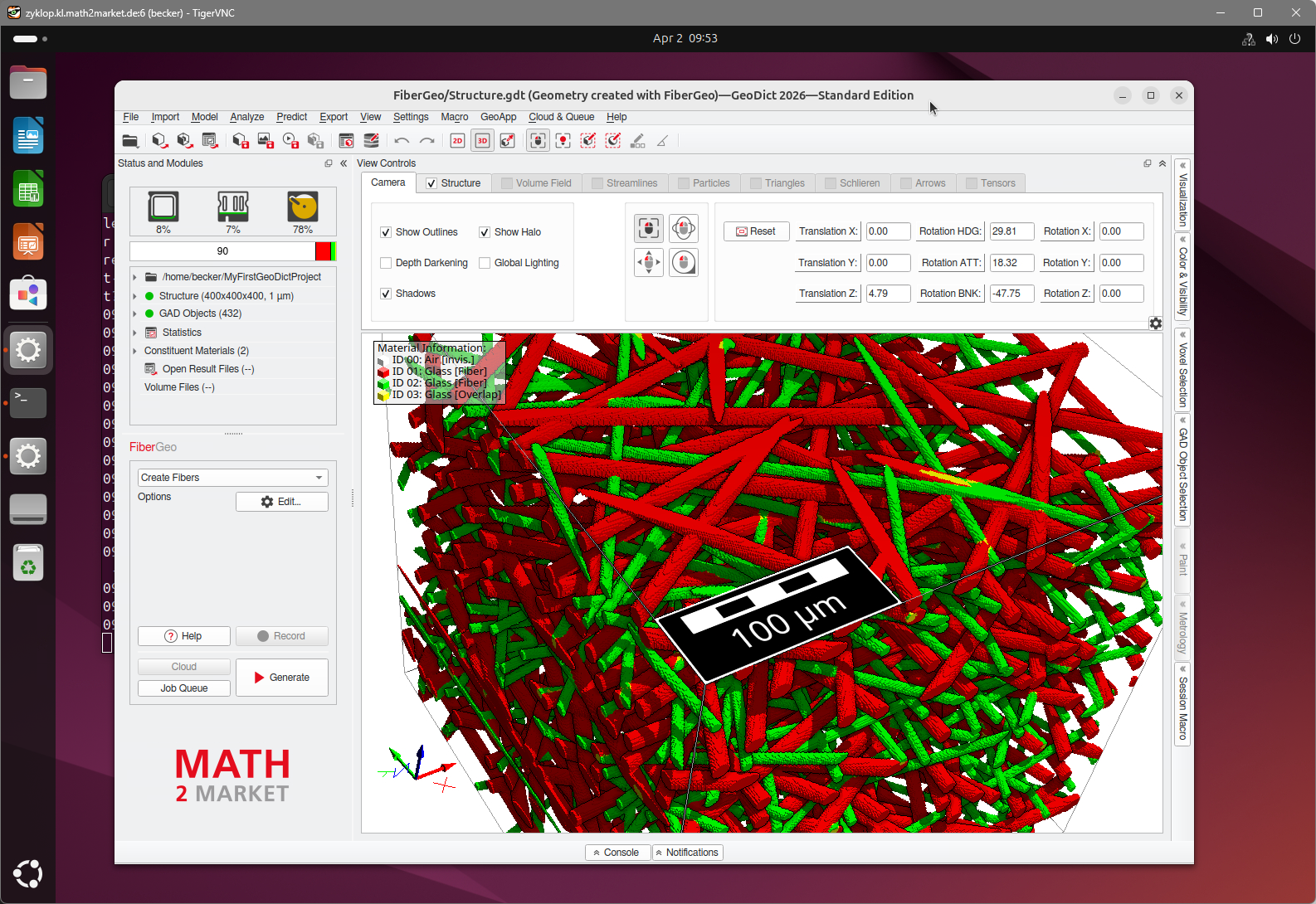Select the mouse circular roll mode icon
The height and width of the screenshot is (904, 1316).
(684, 263)
